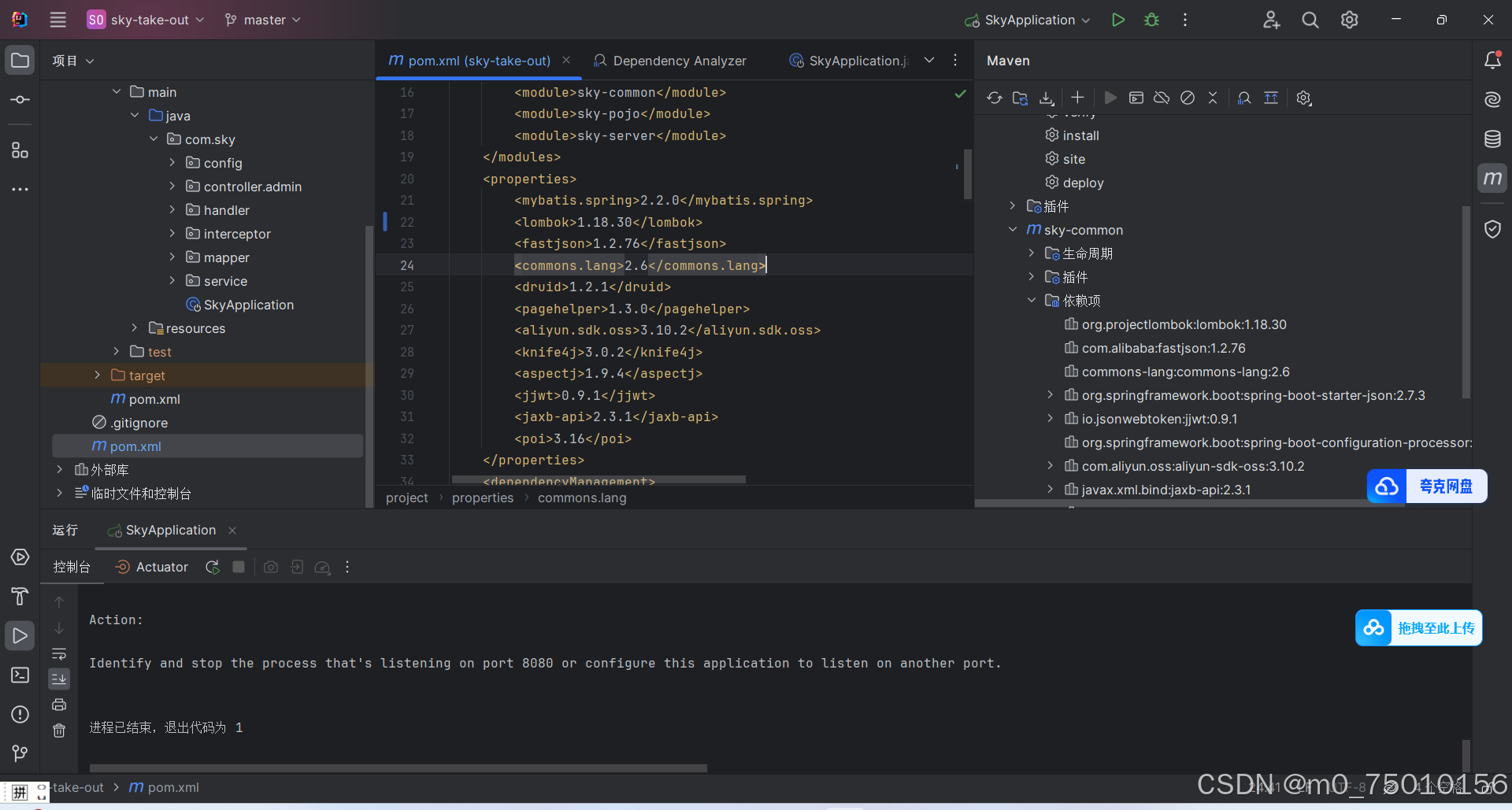Select the Commit tool window icon
The width and height of the screenshot is (1512, 810).
coord(20,99)
